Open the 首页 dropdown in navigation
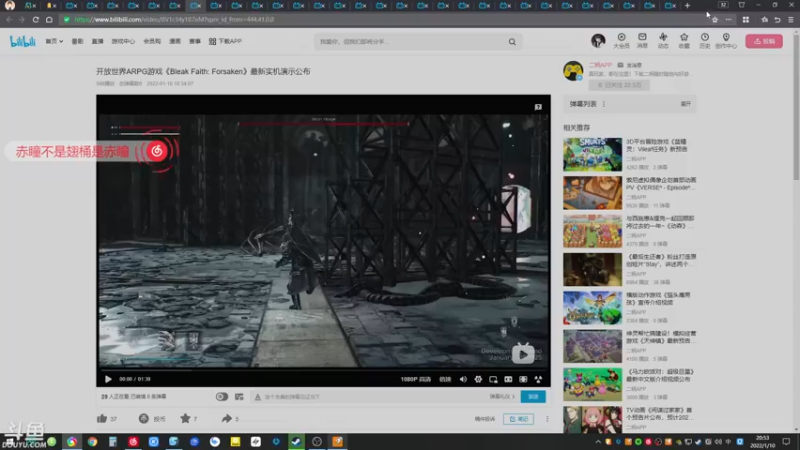 [x=54, y=41]
